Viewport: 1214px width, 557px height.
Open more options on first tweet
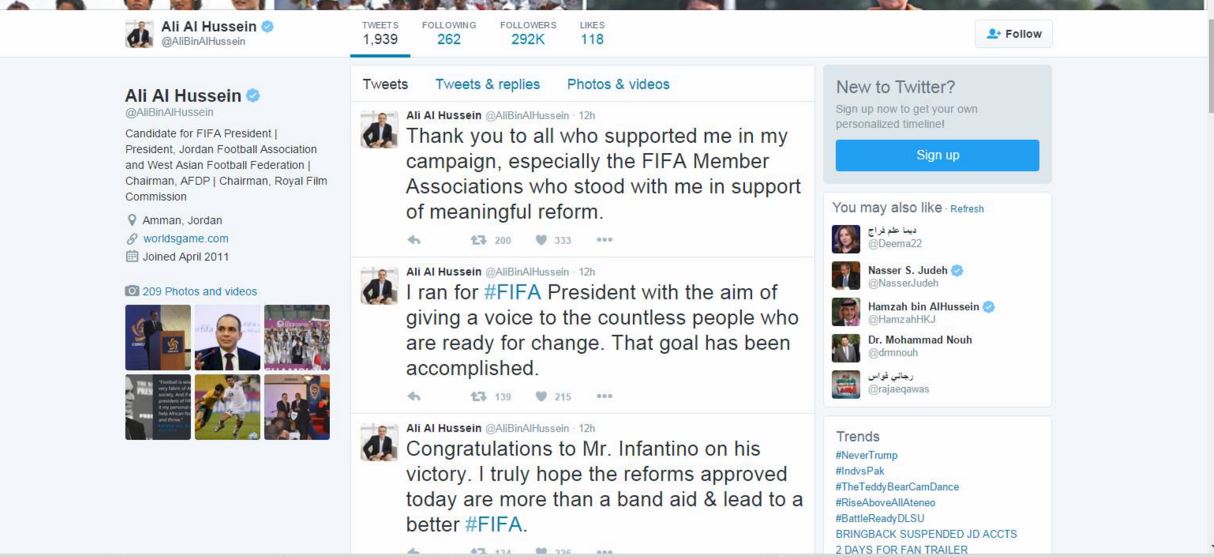604,240
